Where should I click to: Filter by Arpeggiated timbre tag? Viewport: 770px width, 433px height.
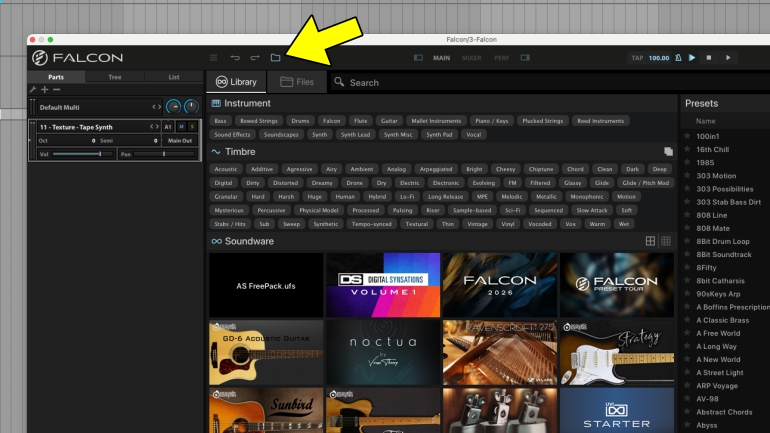pos(436,169)
